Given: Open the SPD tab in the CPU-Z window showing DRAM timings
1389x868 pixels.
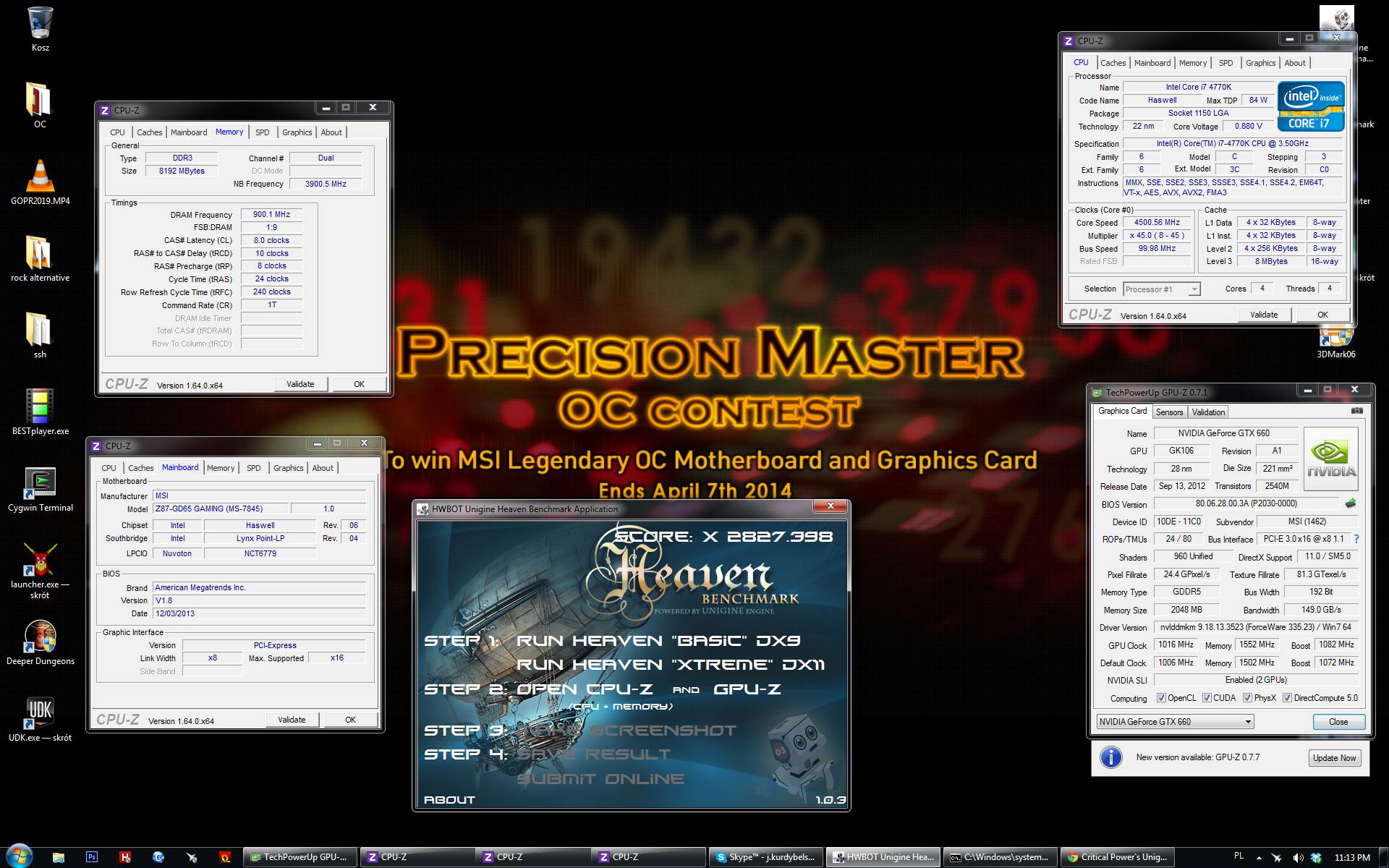Looking at the screenshot, I should (262, 132).
